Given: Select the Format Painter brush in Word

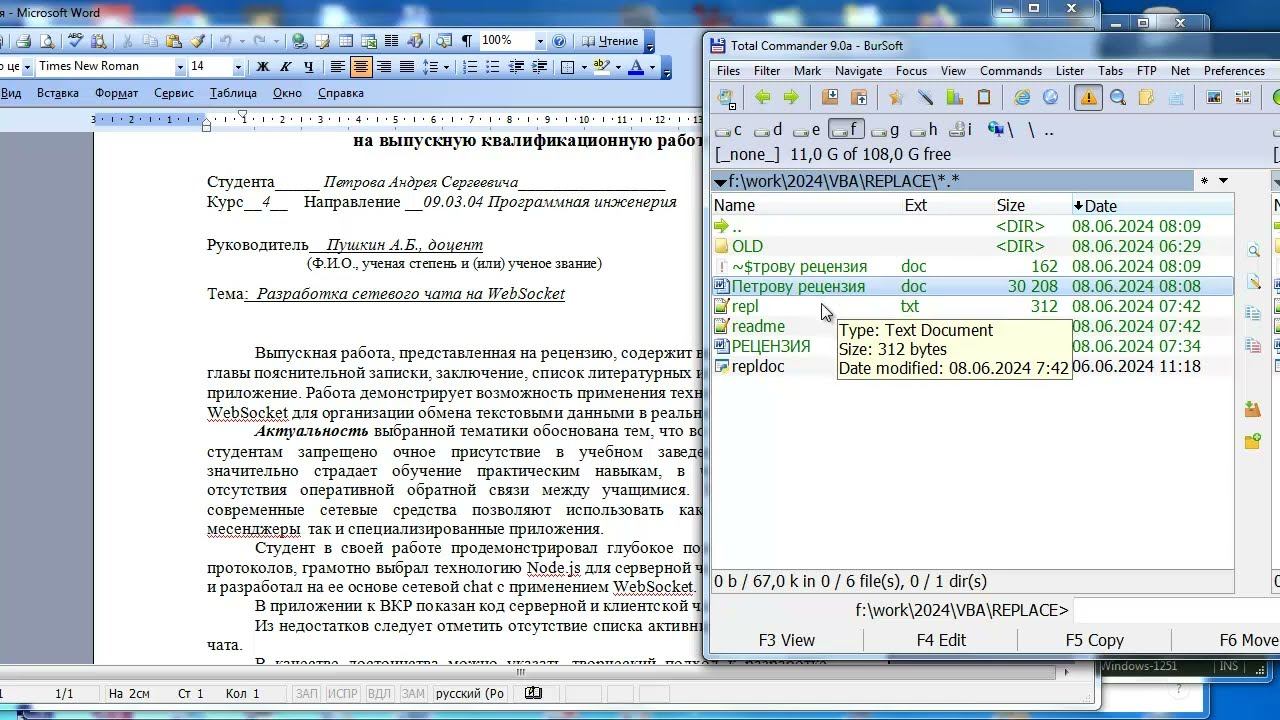Looking at the screenshot, I should [197, 41].
